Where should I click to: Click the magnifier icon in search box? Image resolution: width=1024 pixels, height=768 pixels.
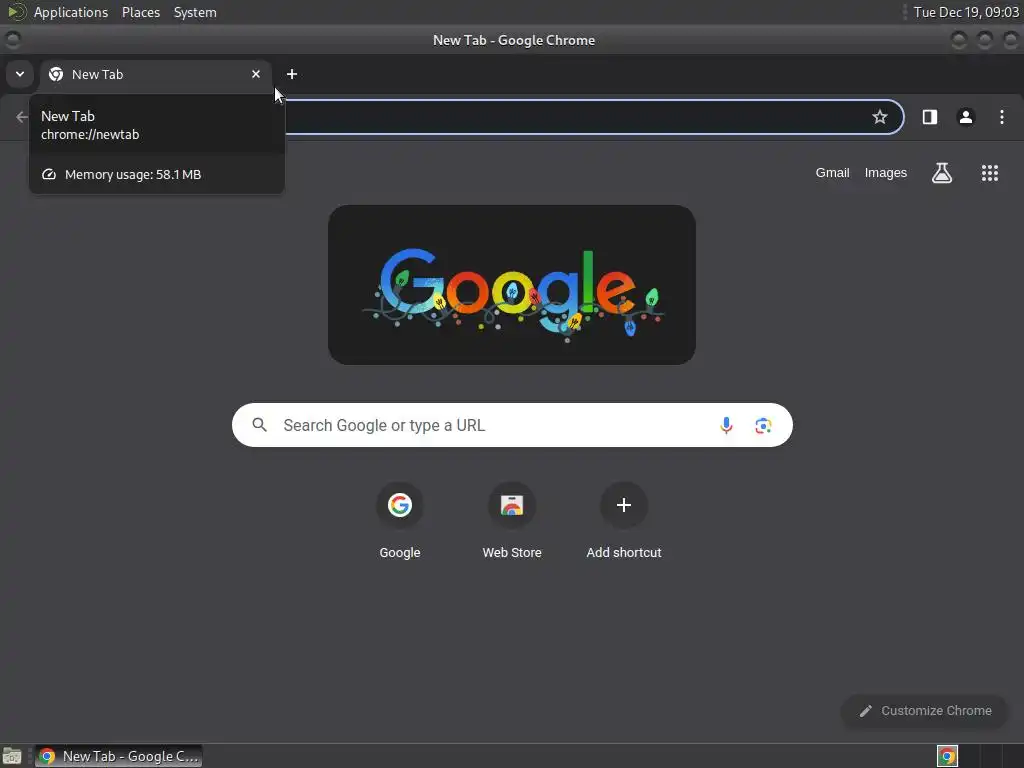click(x=259, y=425)
